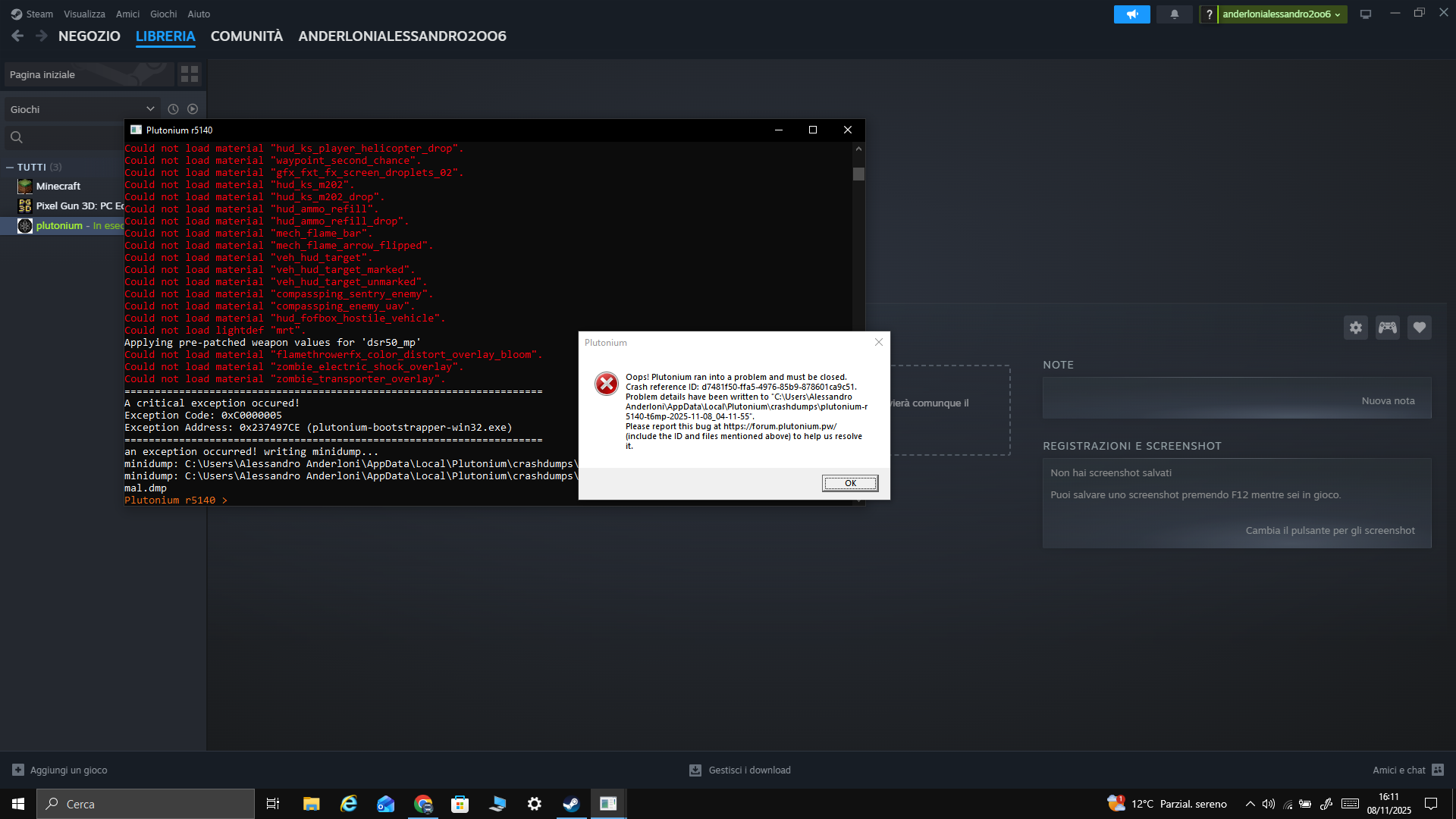
Task: Open Steam from the Windows taskbar
Action: pyautogui.click(x=571, y=804)
